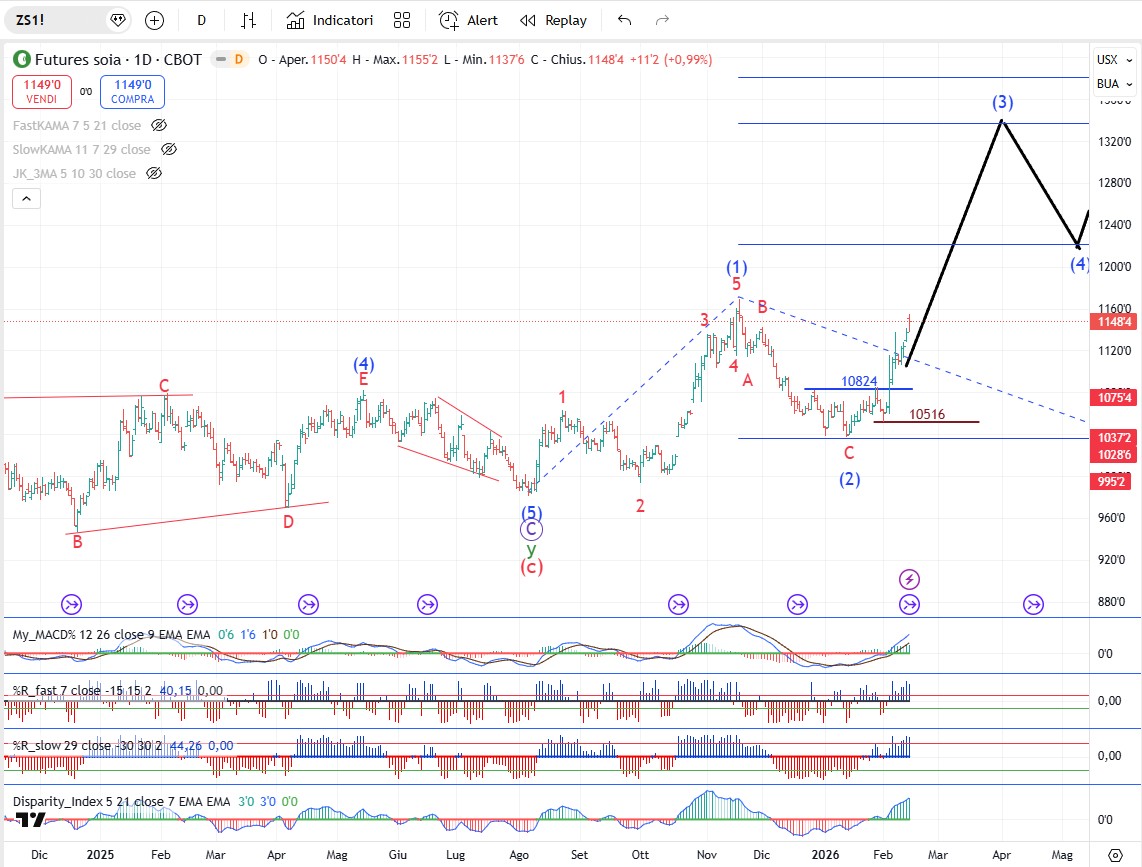The height and width of the screenshot is (867, 1142).
Task: Open chart settings gear at bottom right
Action: tap(1116, 855)
